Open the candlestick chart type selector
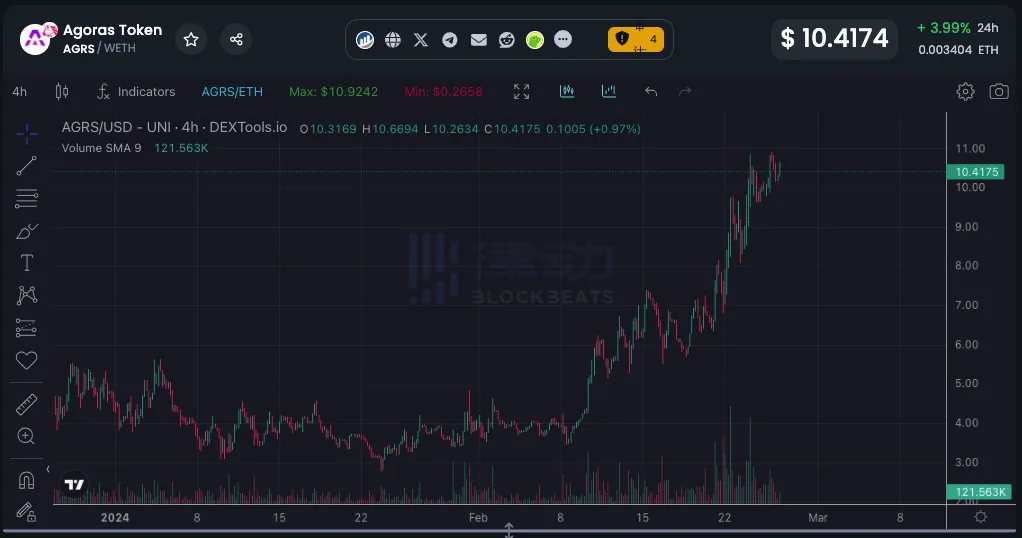 click(x=62, y=92)
